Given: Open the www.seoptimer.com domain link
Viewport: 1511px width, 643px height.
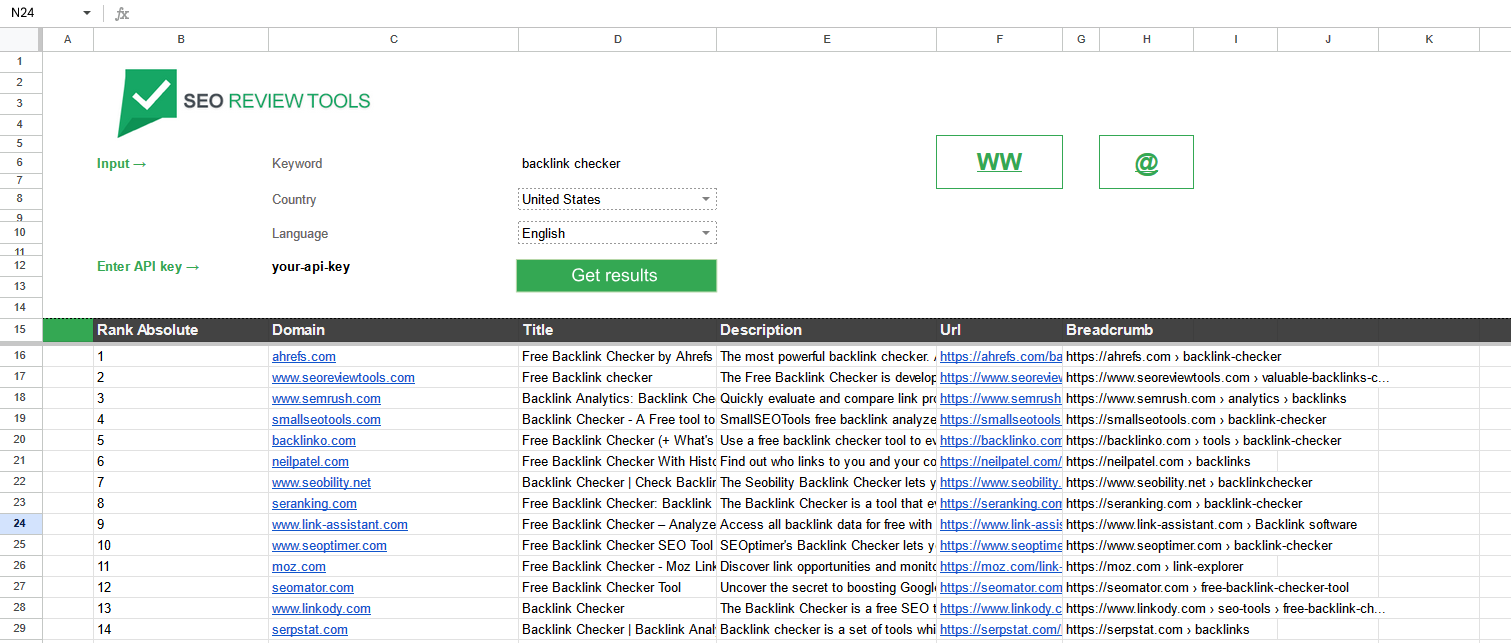Looking at the screenshot, I should (329, 545).
